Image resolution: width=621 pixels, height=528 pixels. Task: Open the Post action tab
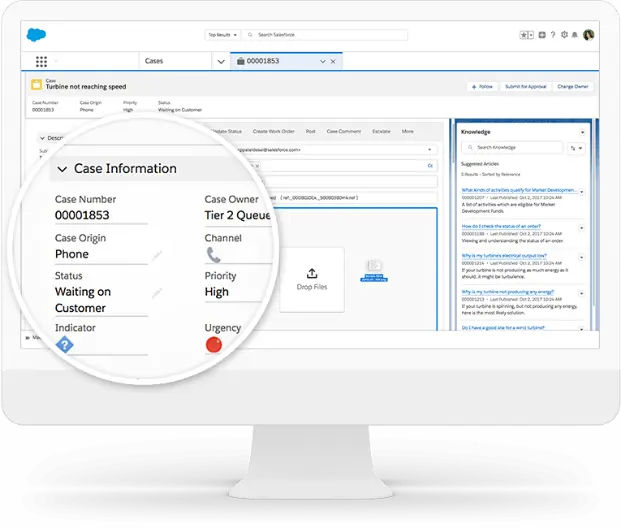[x=310, y=131]
